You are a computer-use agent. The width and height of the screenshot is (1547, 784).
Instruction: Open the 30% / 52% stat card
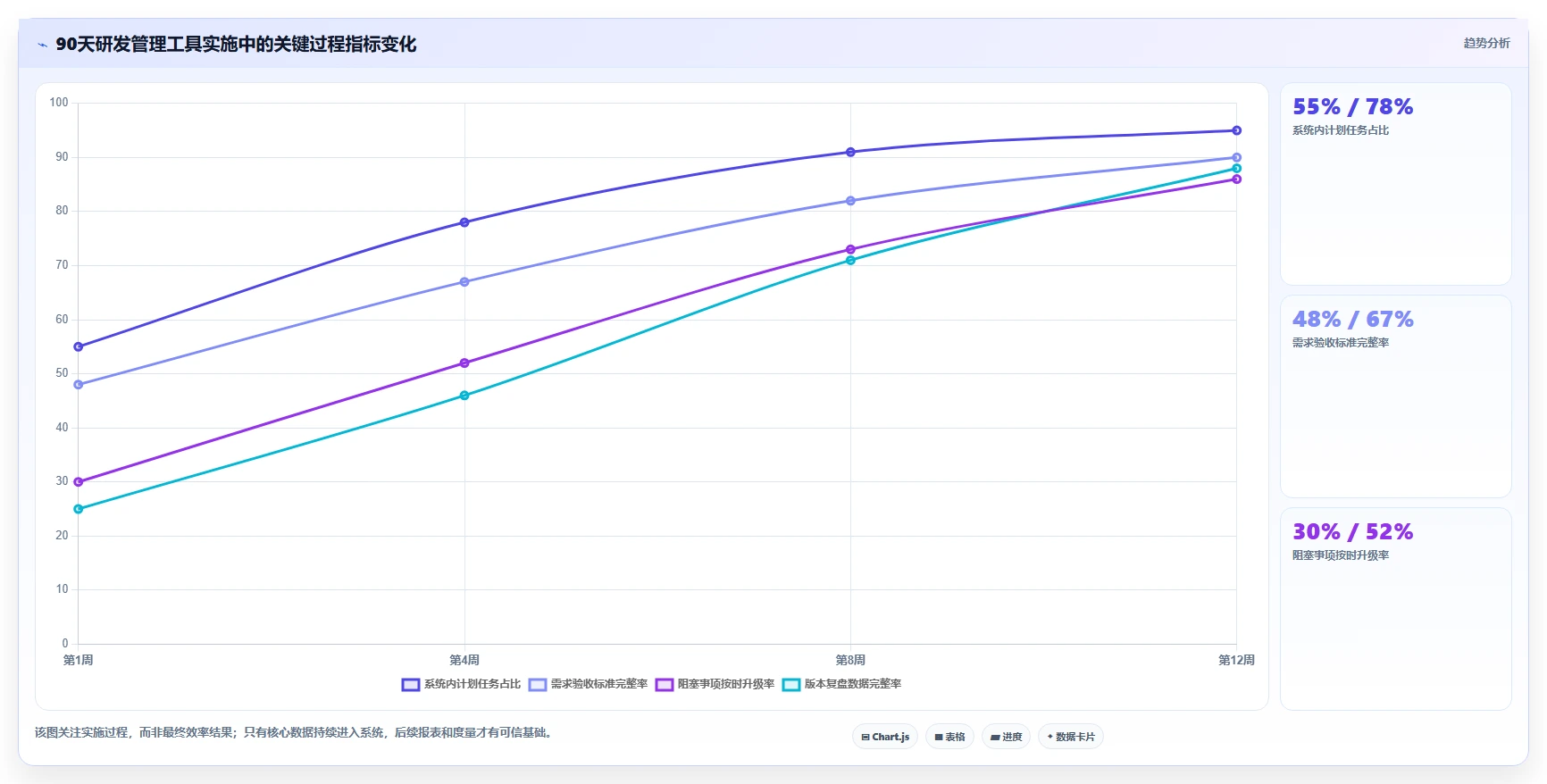click(1396, 609)
